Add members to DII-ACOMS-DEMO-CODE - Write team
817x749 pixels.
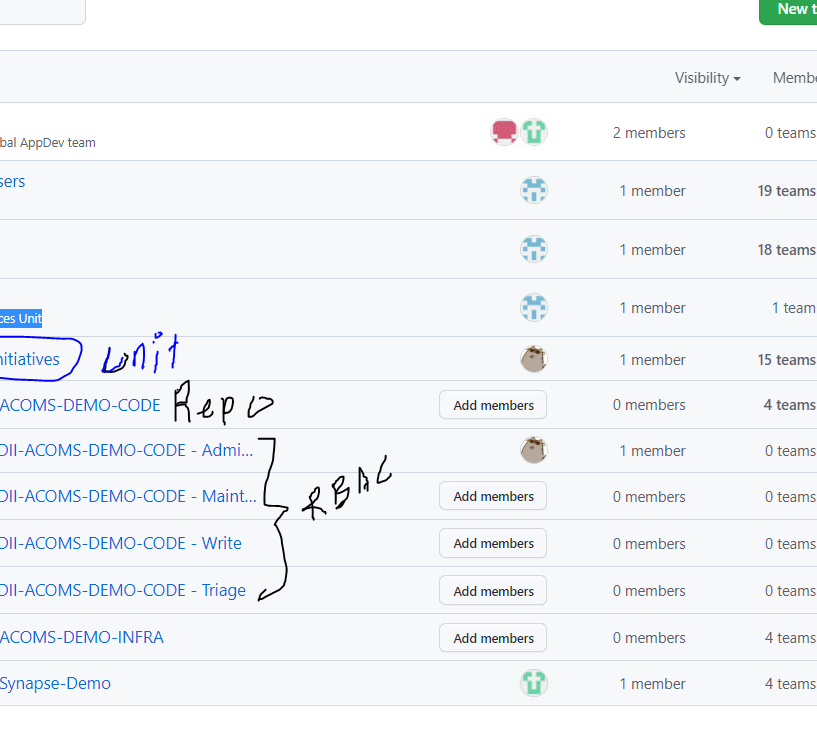(x=492, y=543)
